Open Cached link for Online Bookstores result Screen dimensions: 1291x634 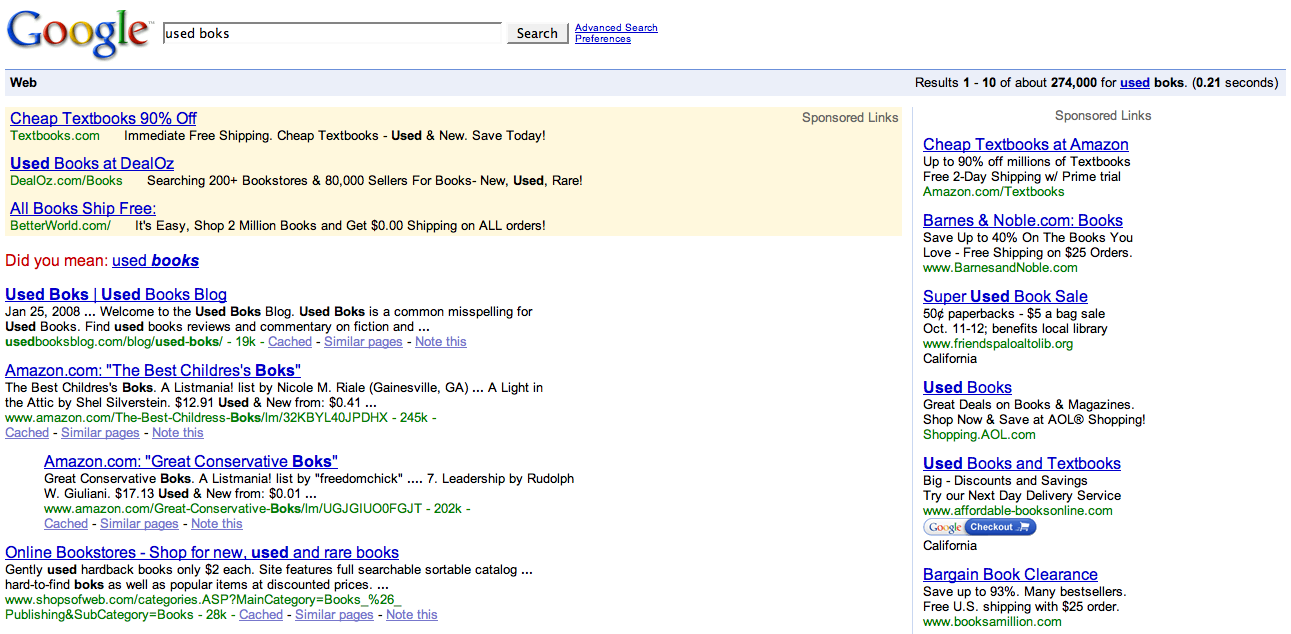261,615
